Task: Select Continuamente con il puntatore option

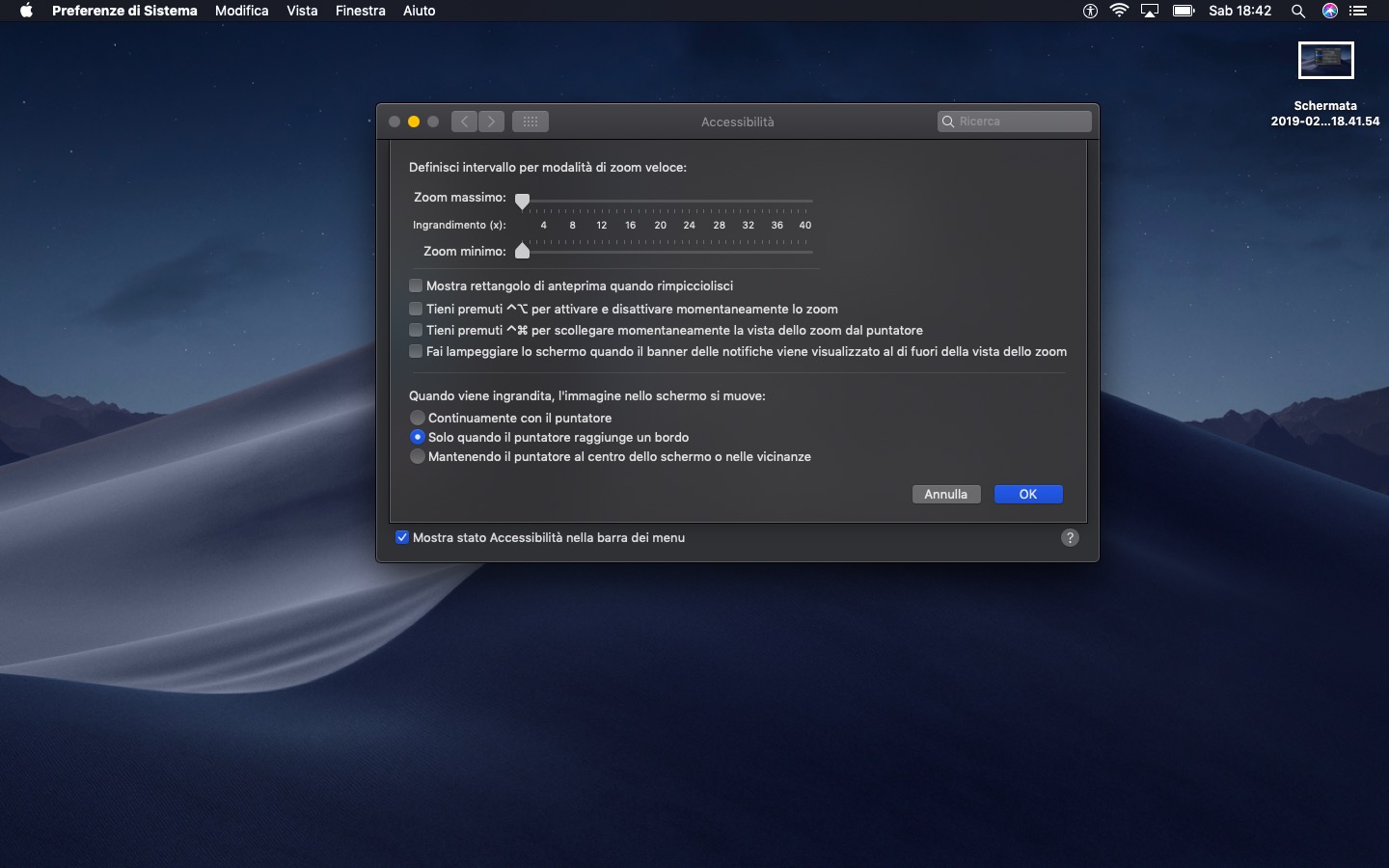Action: click(x=418, y=418)
